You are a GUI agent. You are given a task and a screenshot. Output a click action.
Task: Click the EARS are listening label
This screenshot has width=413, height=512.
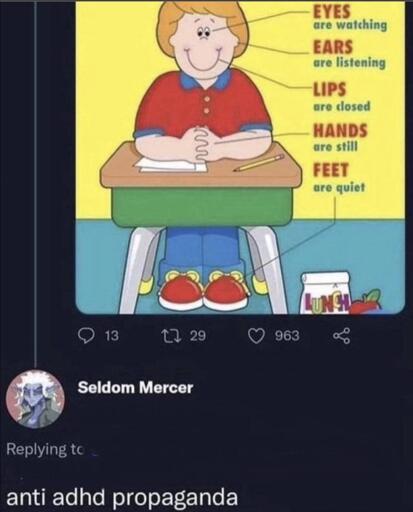(349, 54)
